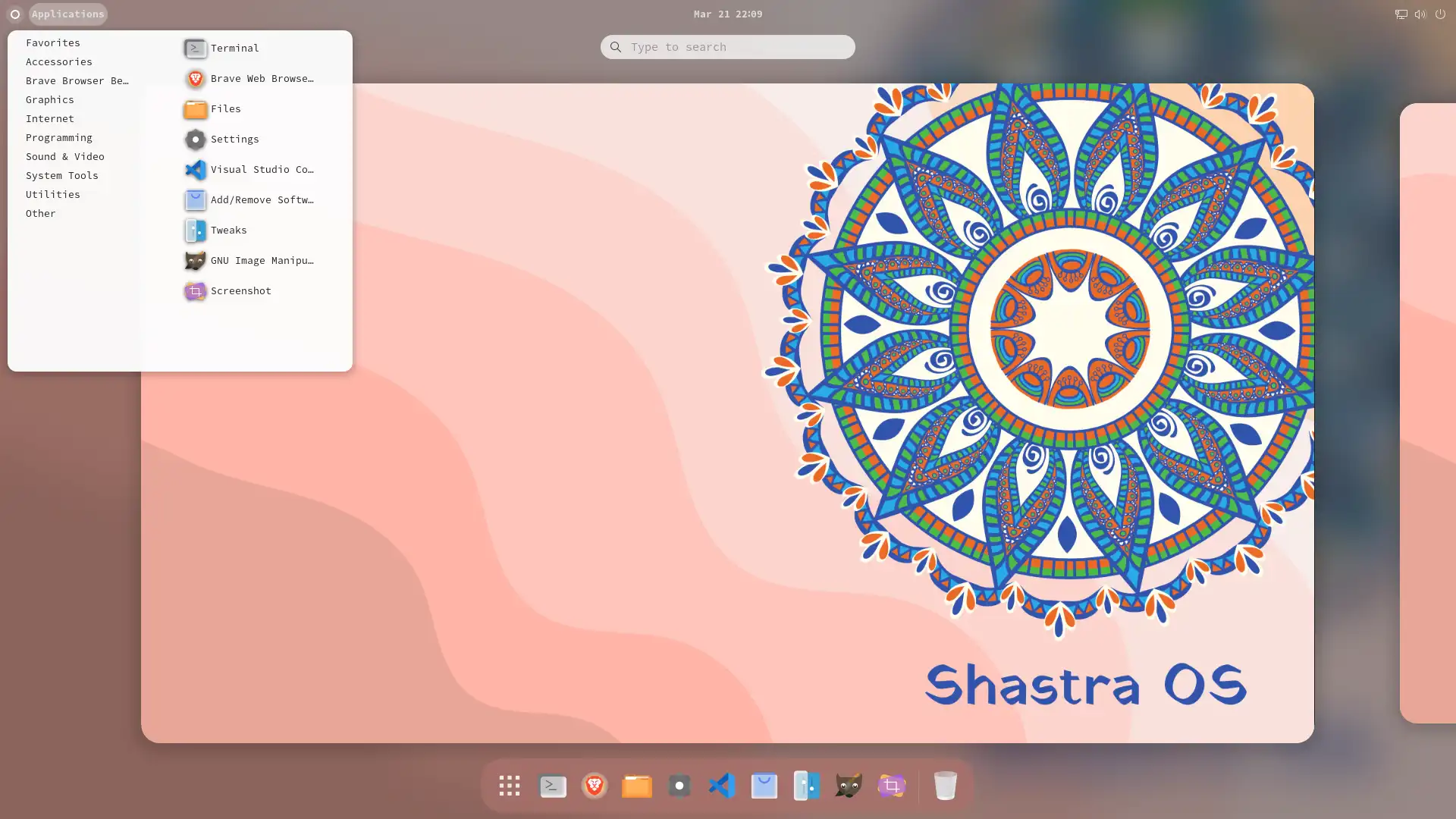
Task: Open Screenshot capture tool
Action: click(x=241, y=290)
